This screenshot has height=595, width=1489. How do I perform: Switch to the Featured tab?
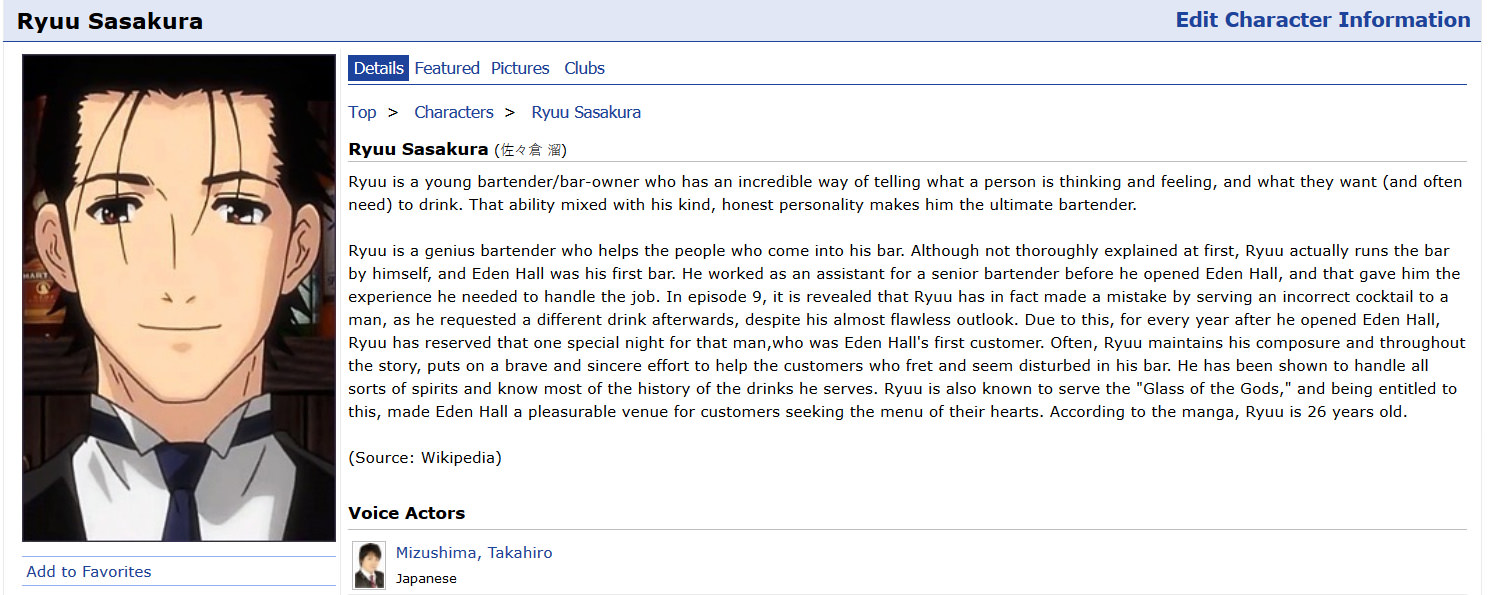pyautogui.click(x=447, y=68)
